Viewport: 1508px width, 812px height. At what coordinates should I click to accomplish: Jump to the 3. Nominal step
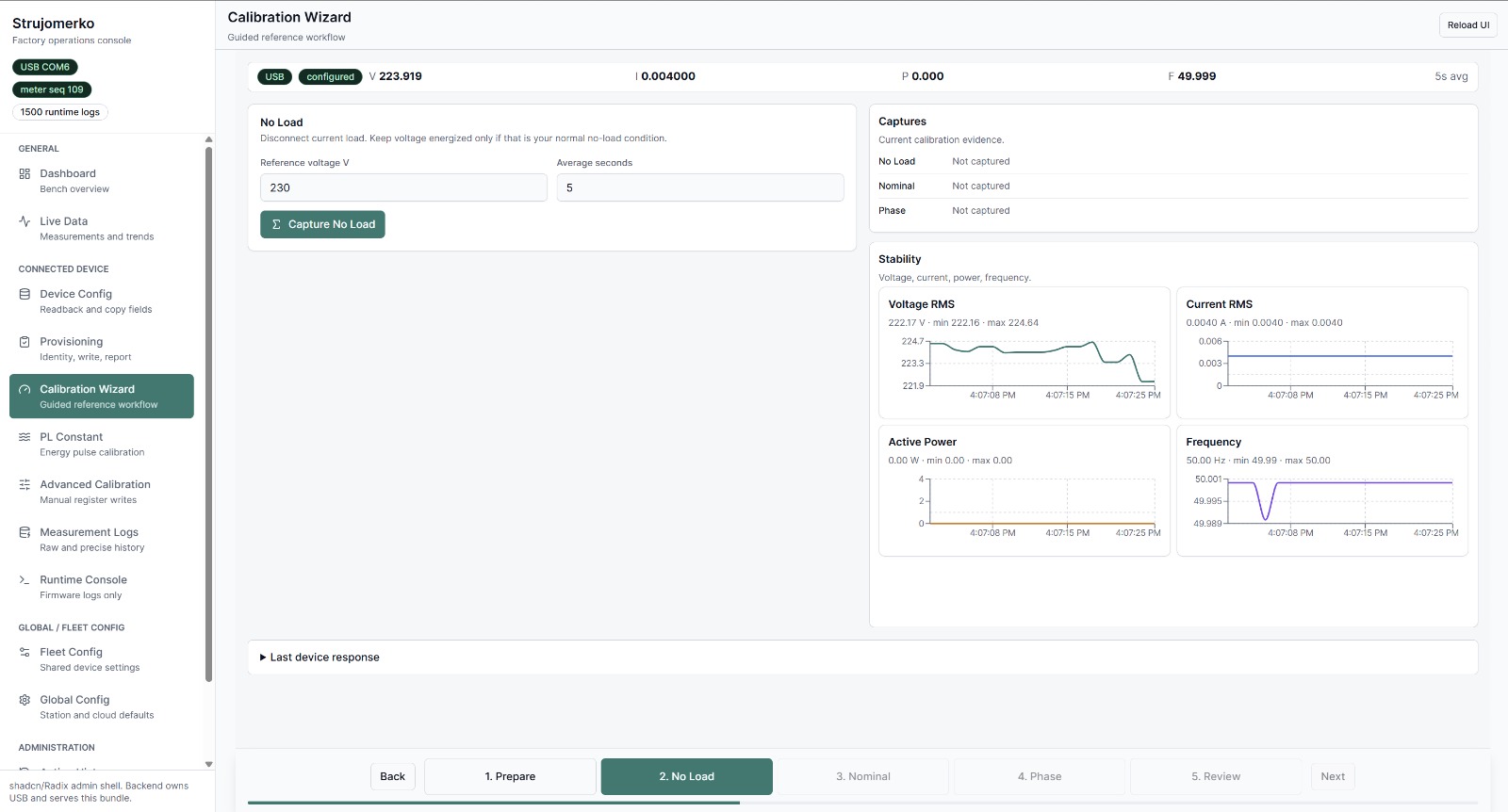tap(863, 776)
